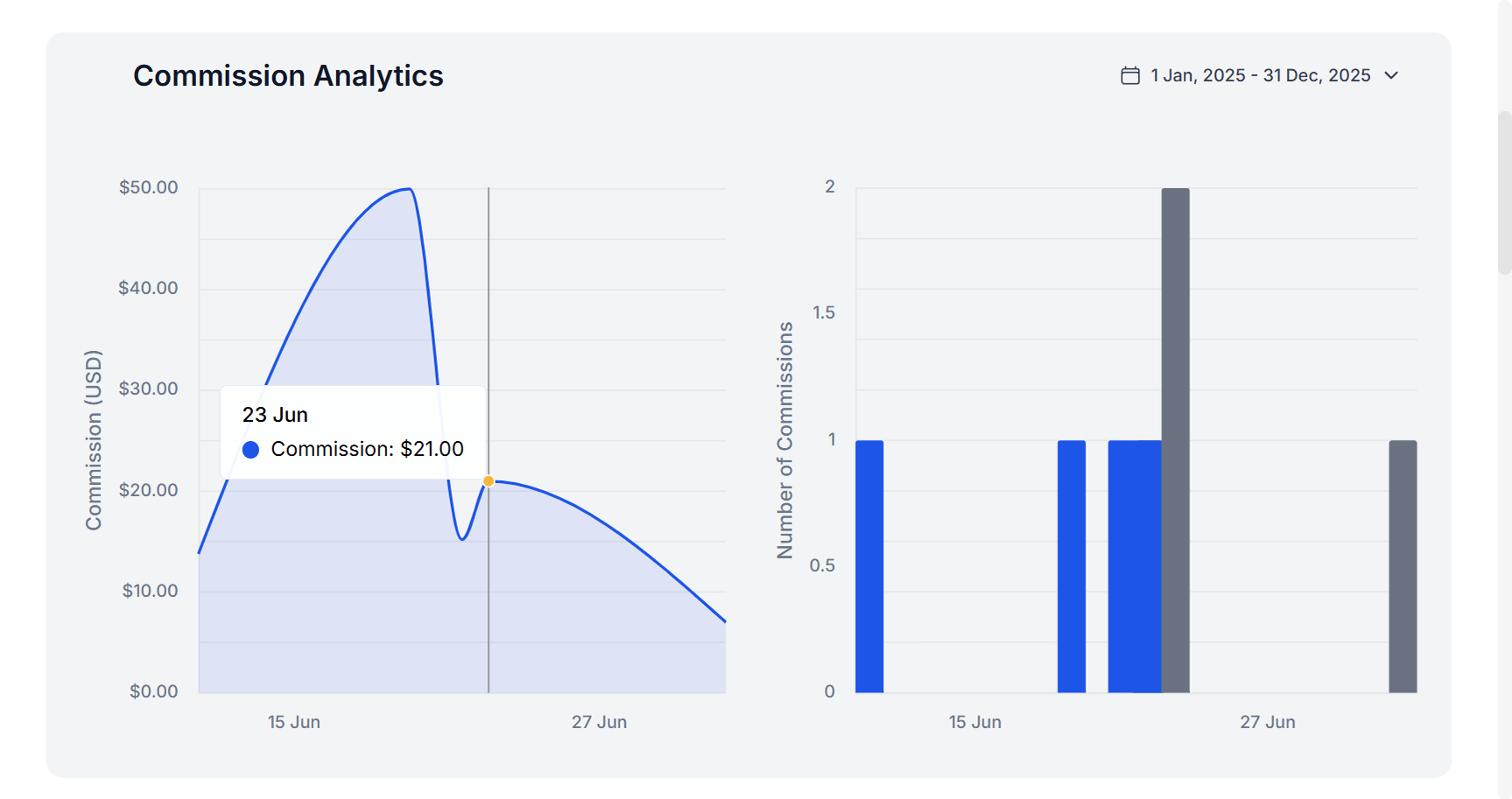This screenshot has height=799, width=1512.
Task: Click the tallest gray bar in the bar chart
Action: coord(1175,439)
